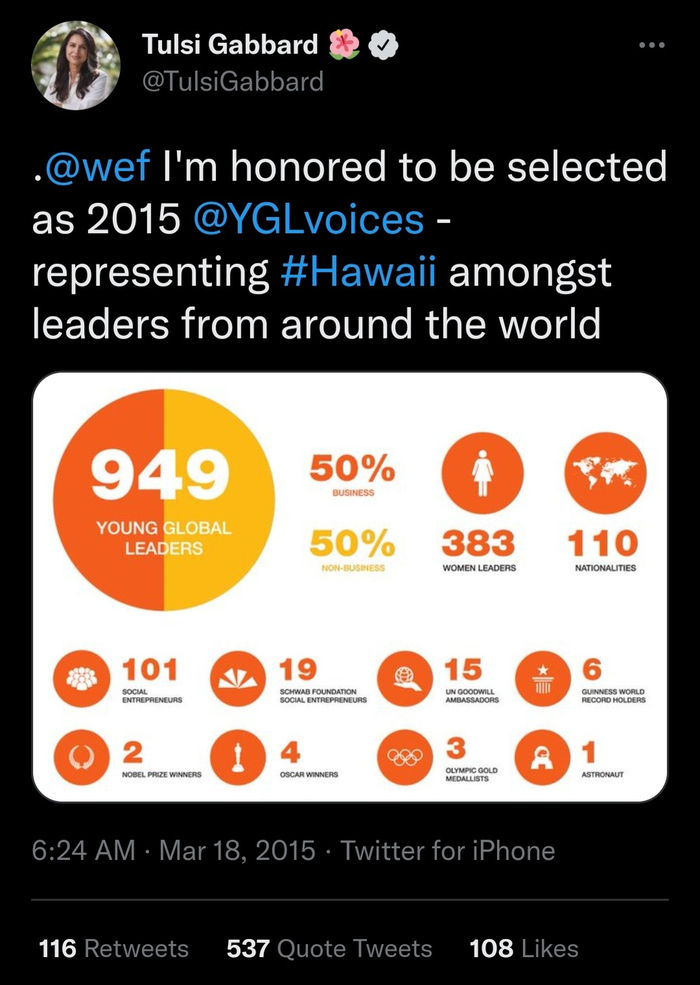Image resolution: width=700 pixels, height=985 pixels.
Task: Click the Olympic rings icon
Action: (x=405, y=757)
